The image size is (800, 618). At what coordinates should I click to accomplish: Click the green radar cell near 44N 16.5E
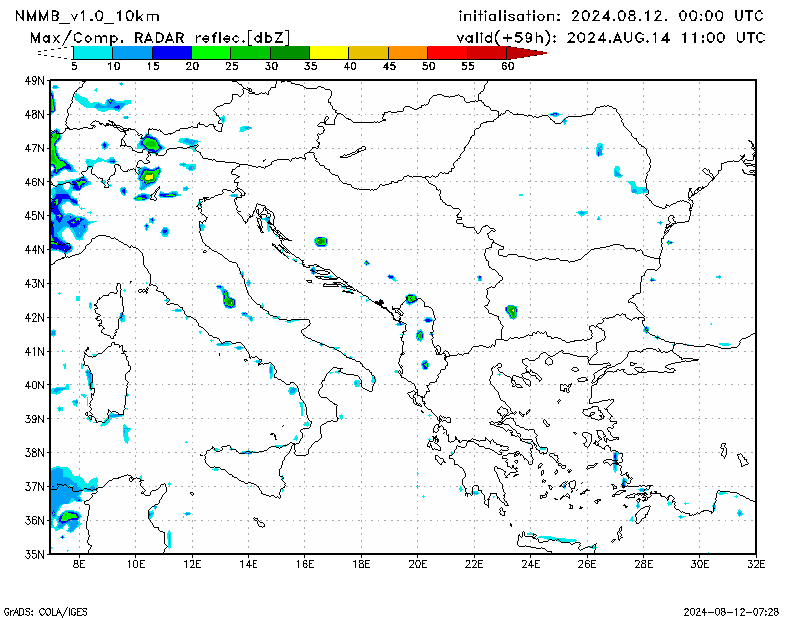321,242
